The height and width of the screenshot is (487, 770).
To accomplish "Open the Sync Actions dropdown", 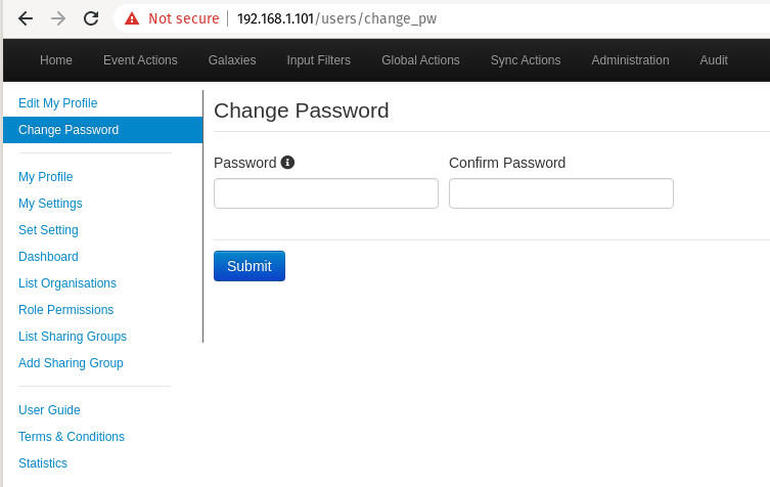I will [x=525, y=60].
